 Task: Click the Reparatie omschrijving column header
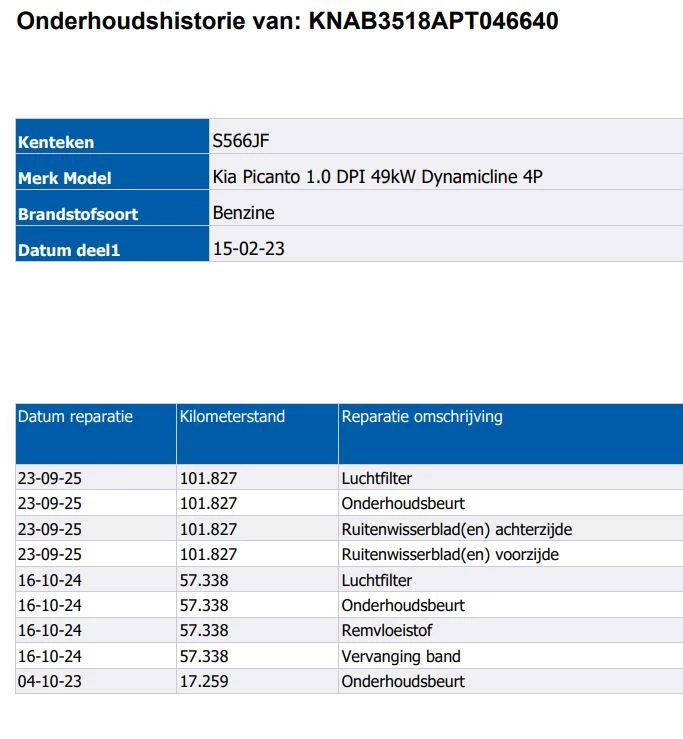click(421, 417)
